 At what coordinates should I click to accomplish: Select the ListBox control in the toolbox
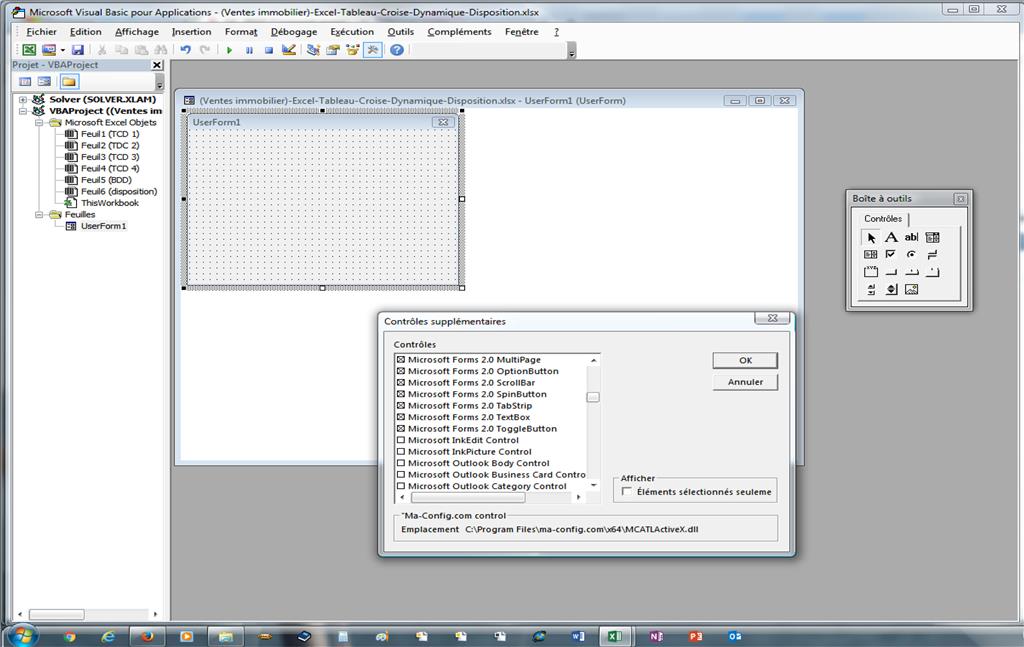[871, 254]
